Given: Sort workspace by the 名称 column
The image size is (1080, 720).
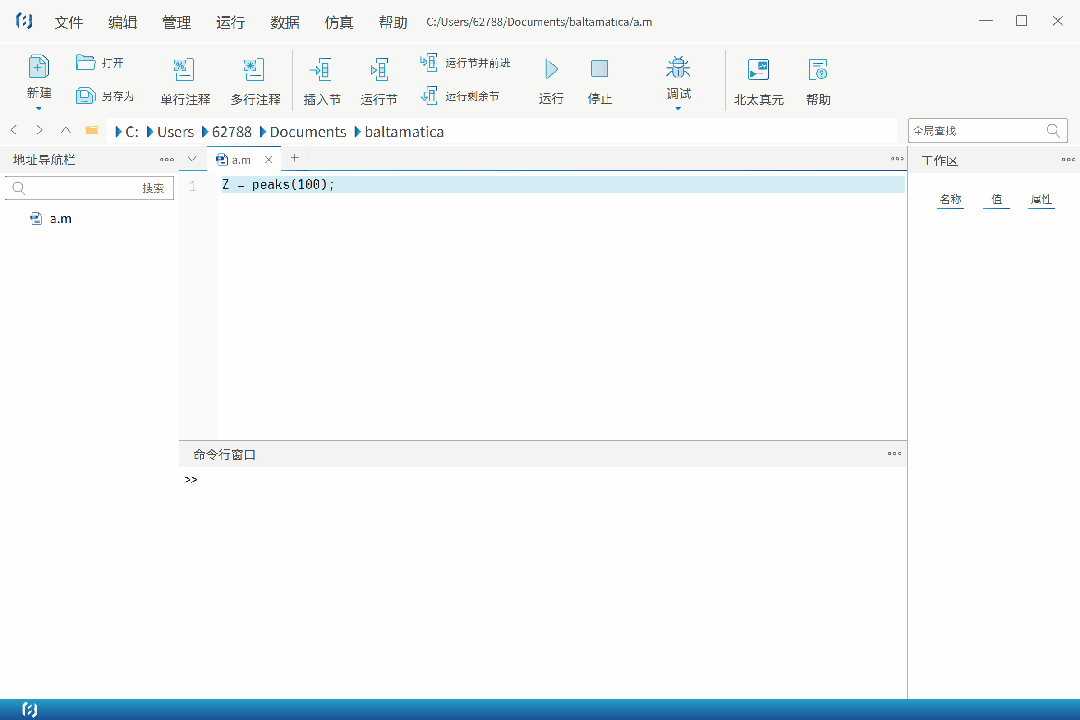Looking at the screenshot, I should pos(950,199).
